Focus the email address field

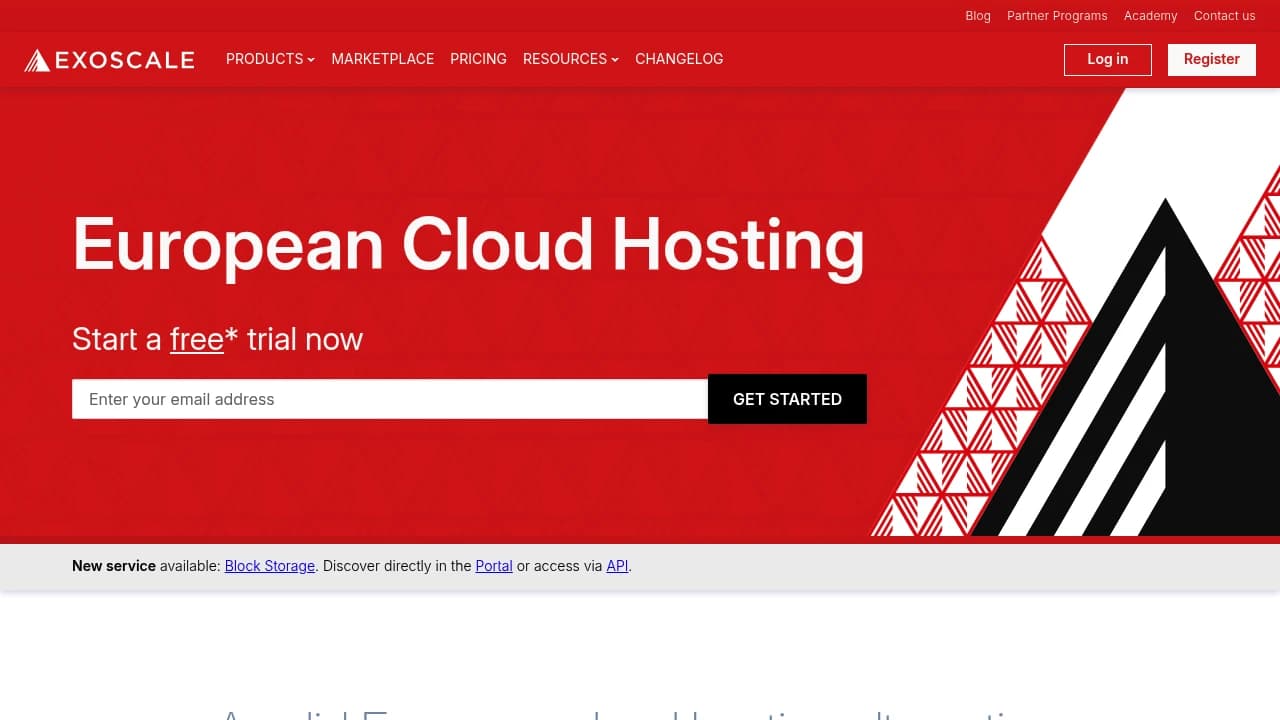tap(390, 399)
